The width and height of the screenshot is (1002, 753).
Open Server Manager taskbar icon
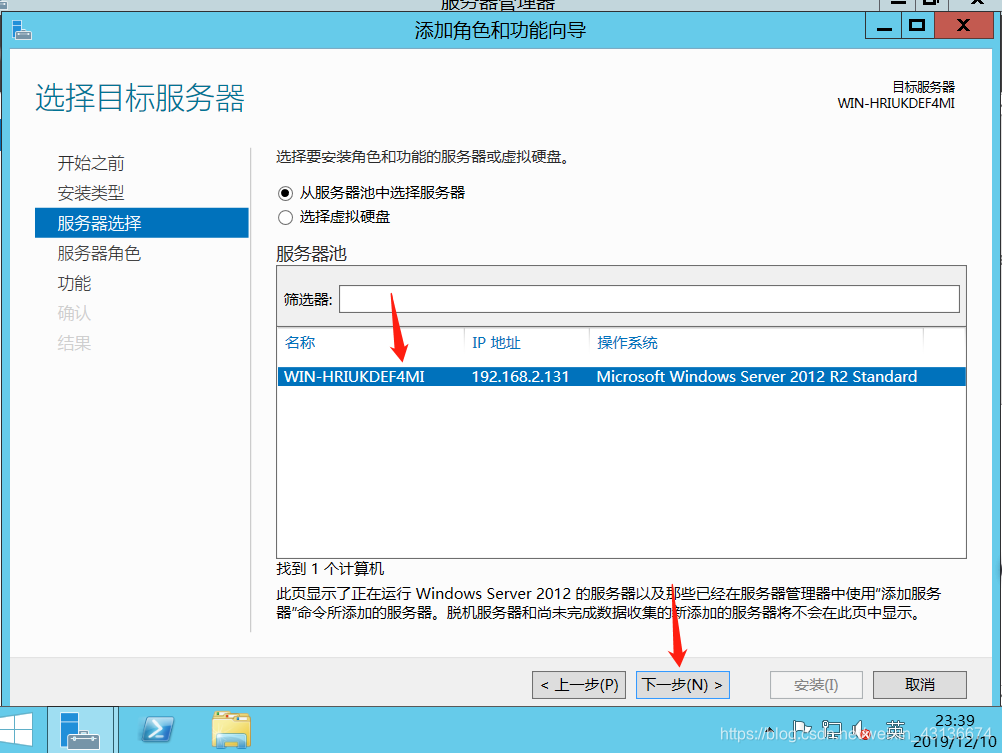80,730
